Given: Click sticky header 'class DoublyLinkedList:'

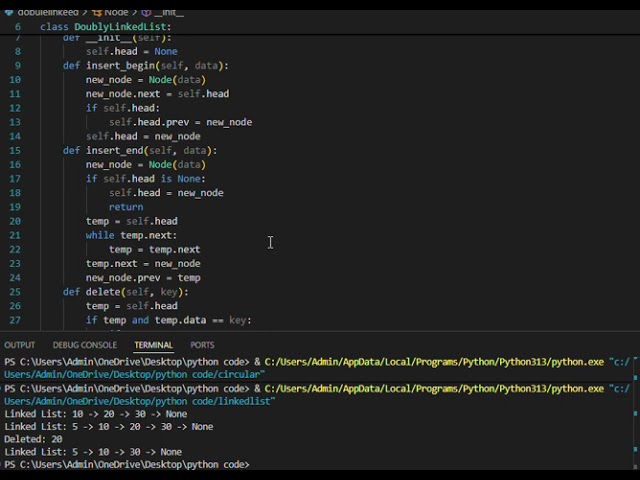Looking at the screenshot, I should [106, 27].
